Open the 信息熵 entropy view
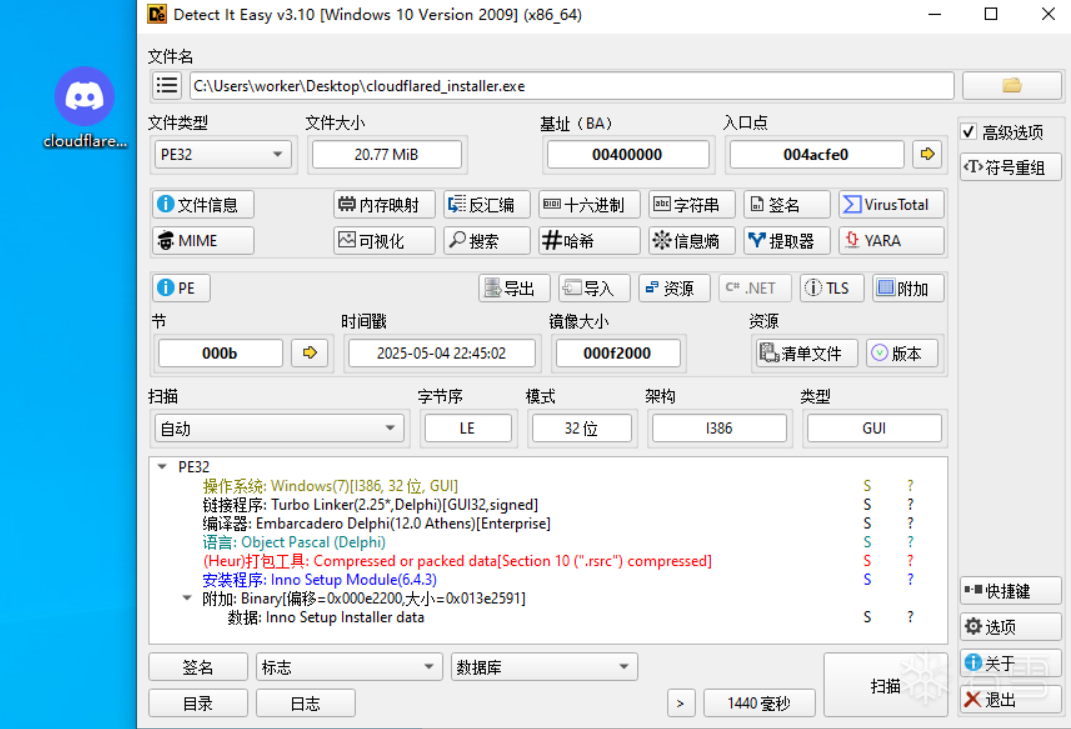 click(x=691, y=240)
